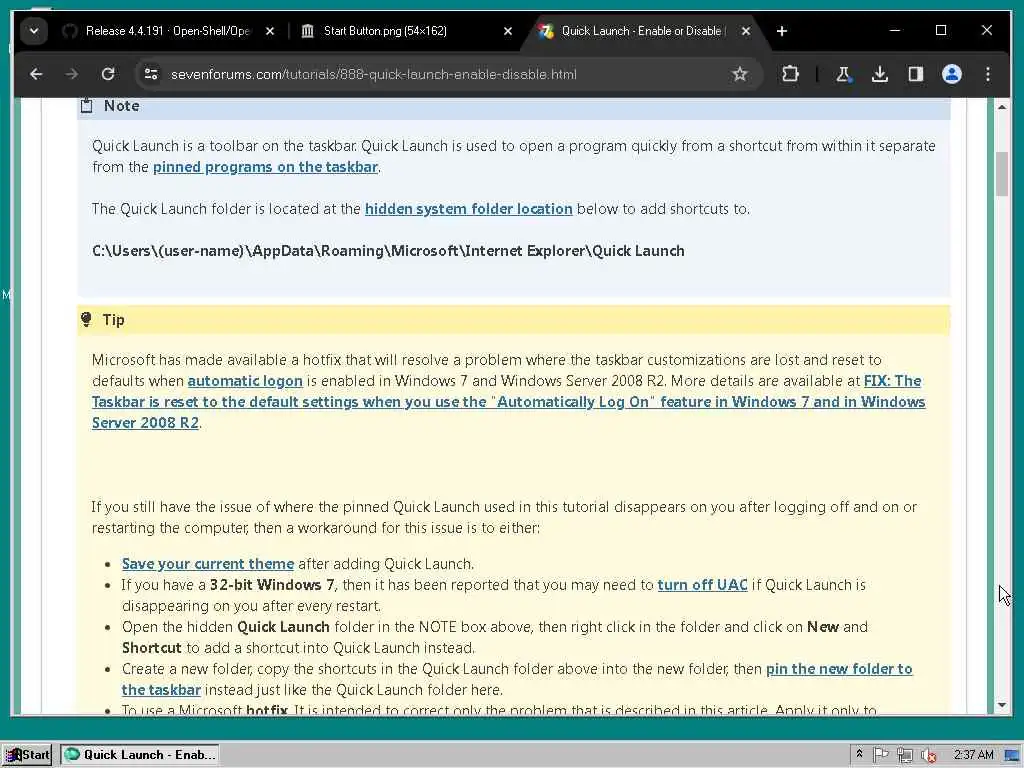Maximize the Chrome window
Screen dimensions: 1024x768
click(x=941, y=30)
